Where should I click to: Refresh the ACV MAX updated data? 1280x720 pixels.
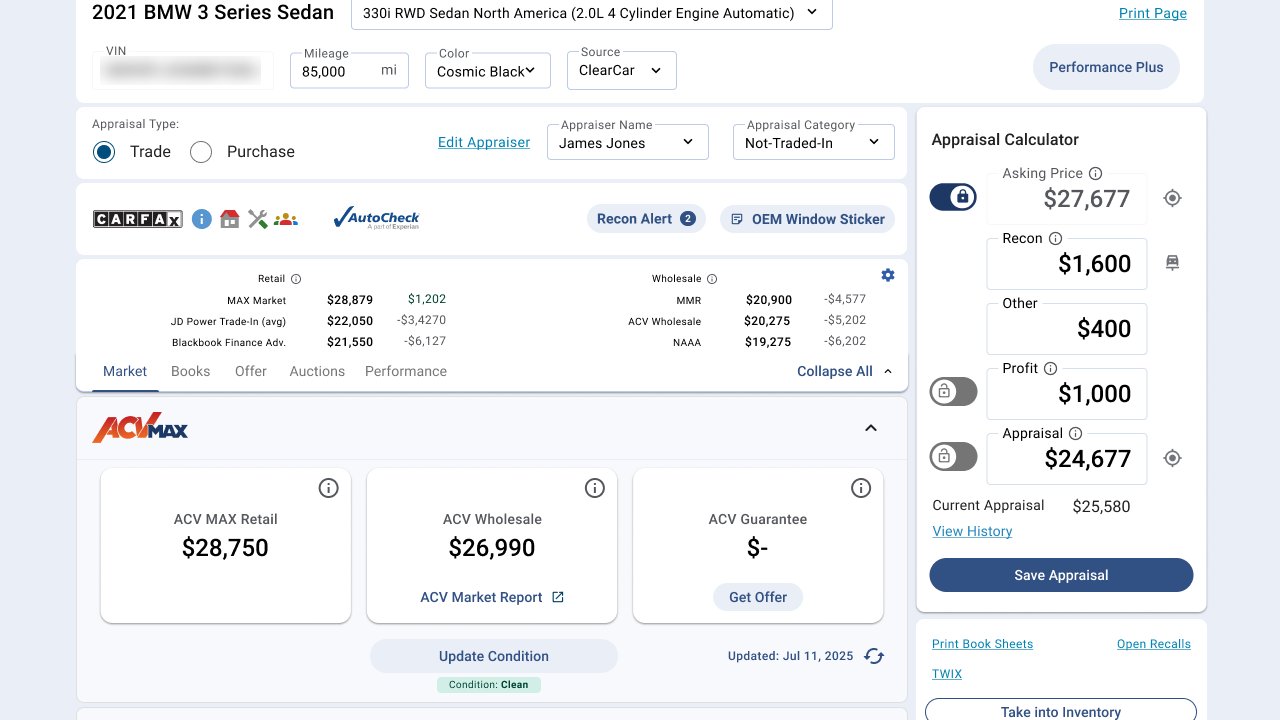click(874, 656)
